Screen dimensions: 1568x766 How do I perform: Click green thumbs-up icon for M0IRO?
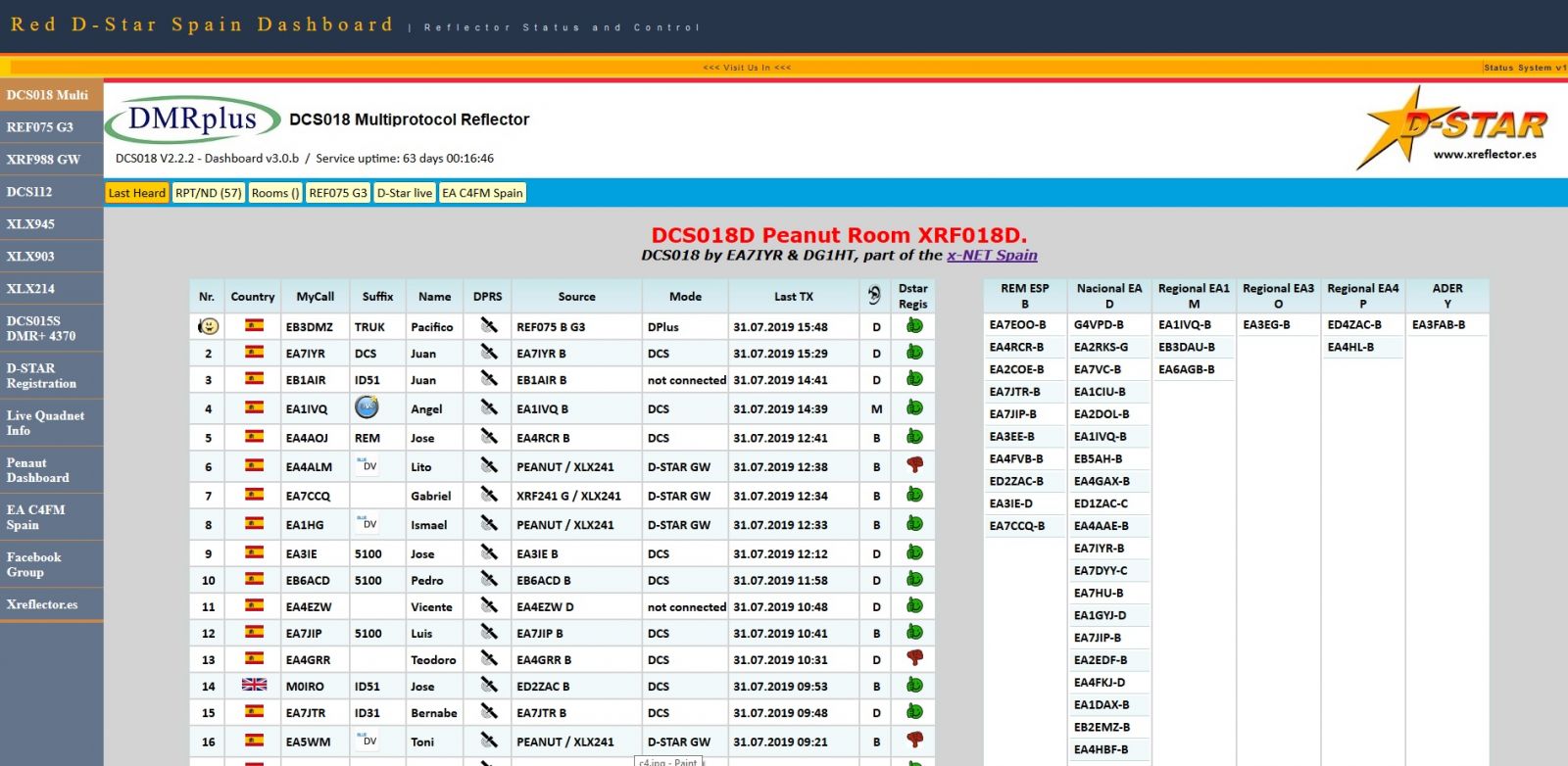coord(914,684)
